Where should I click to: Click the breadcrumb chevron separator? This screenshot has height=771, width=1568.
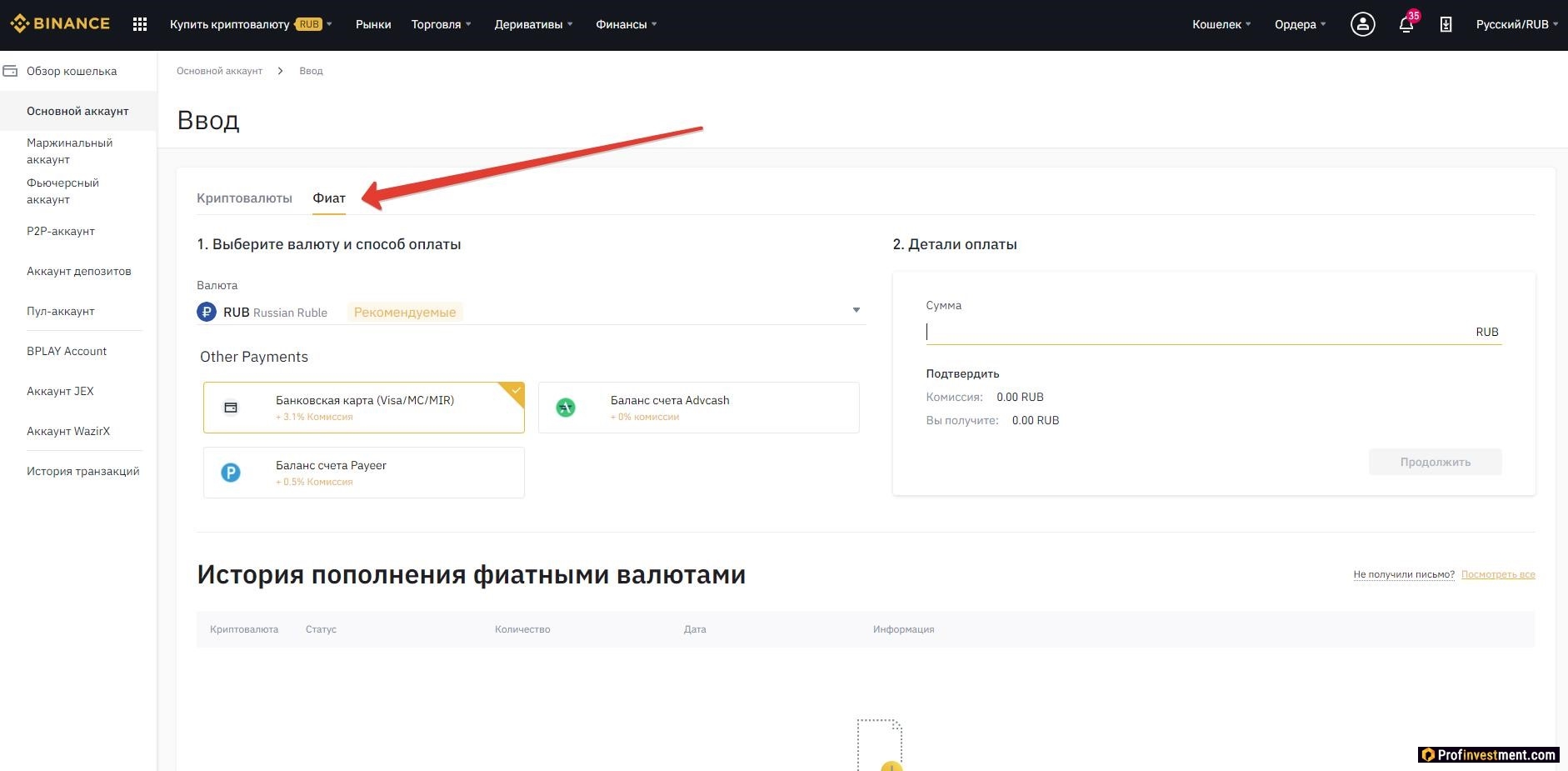pos(280,71)
